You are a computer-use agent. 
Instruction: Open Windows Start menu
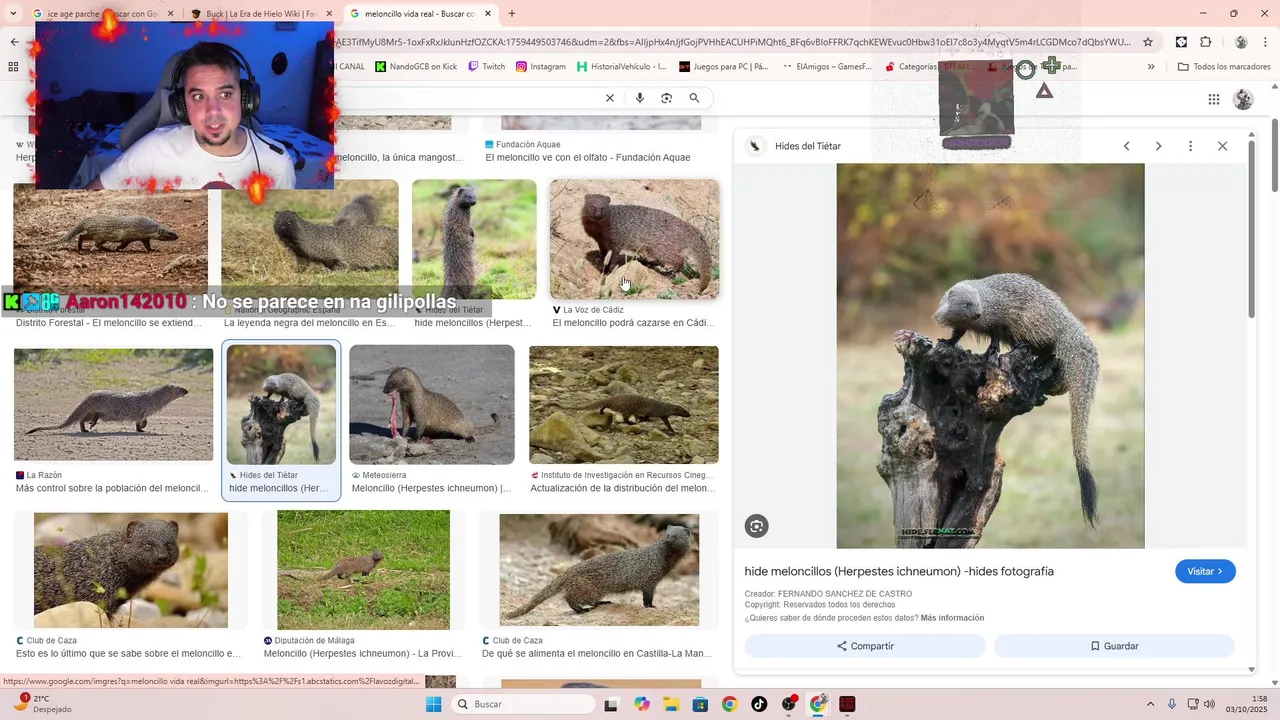433,704
